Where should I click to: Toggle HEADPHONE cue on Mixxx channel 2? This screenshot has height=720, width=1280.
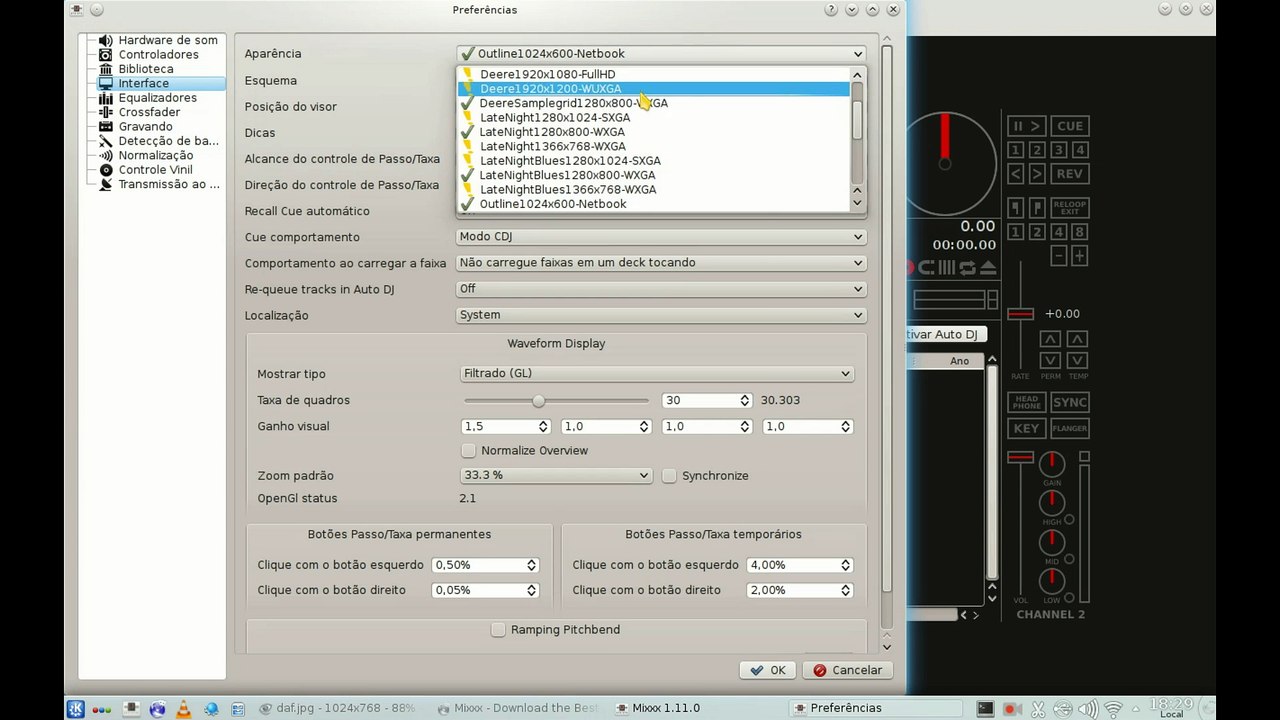tap(1027, 402)
